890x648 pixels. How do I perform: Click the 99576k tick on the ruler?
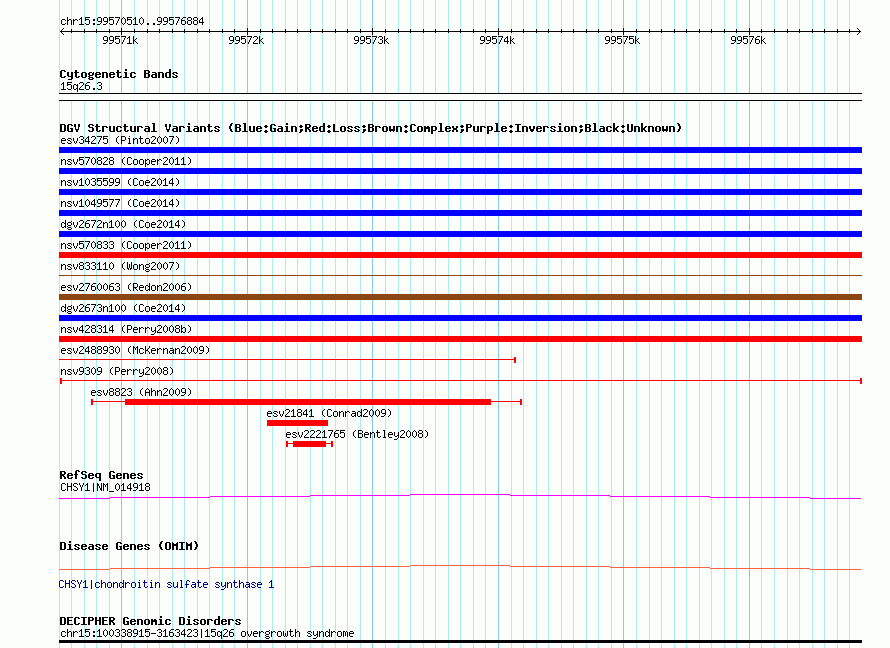pyautogui.click(x=747, y=41)
